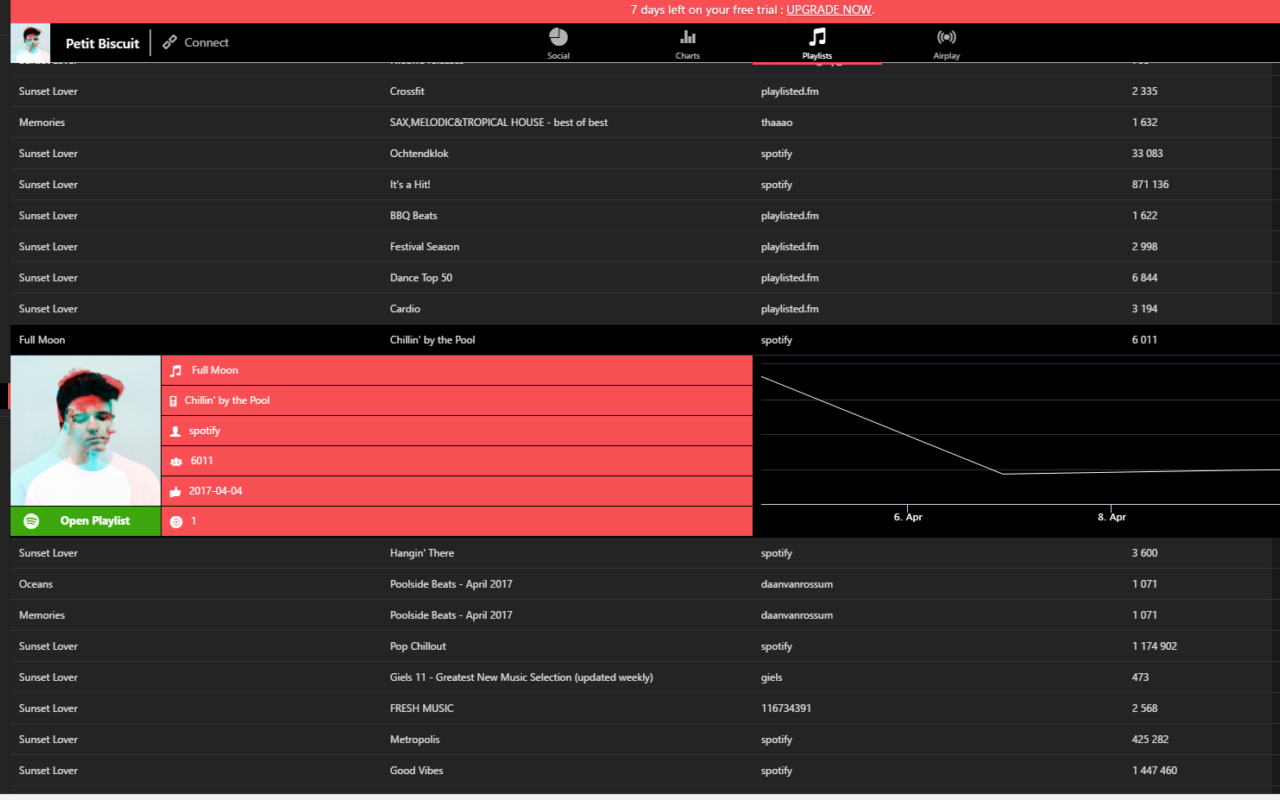
Task: Click the follower count 425 282
Action: pos(1150,739)
